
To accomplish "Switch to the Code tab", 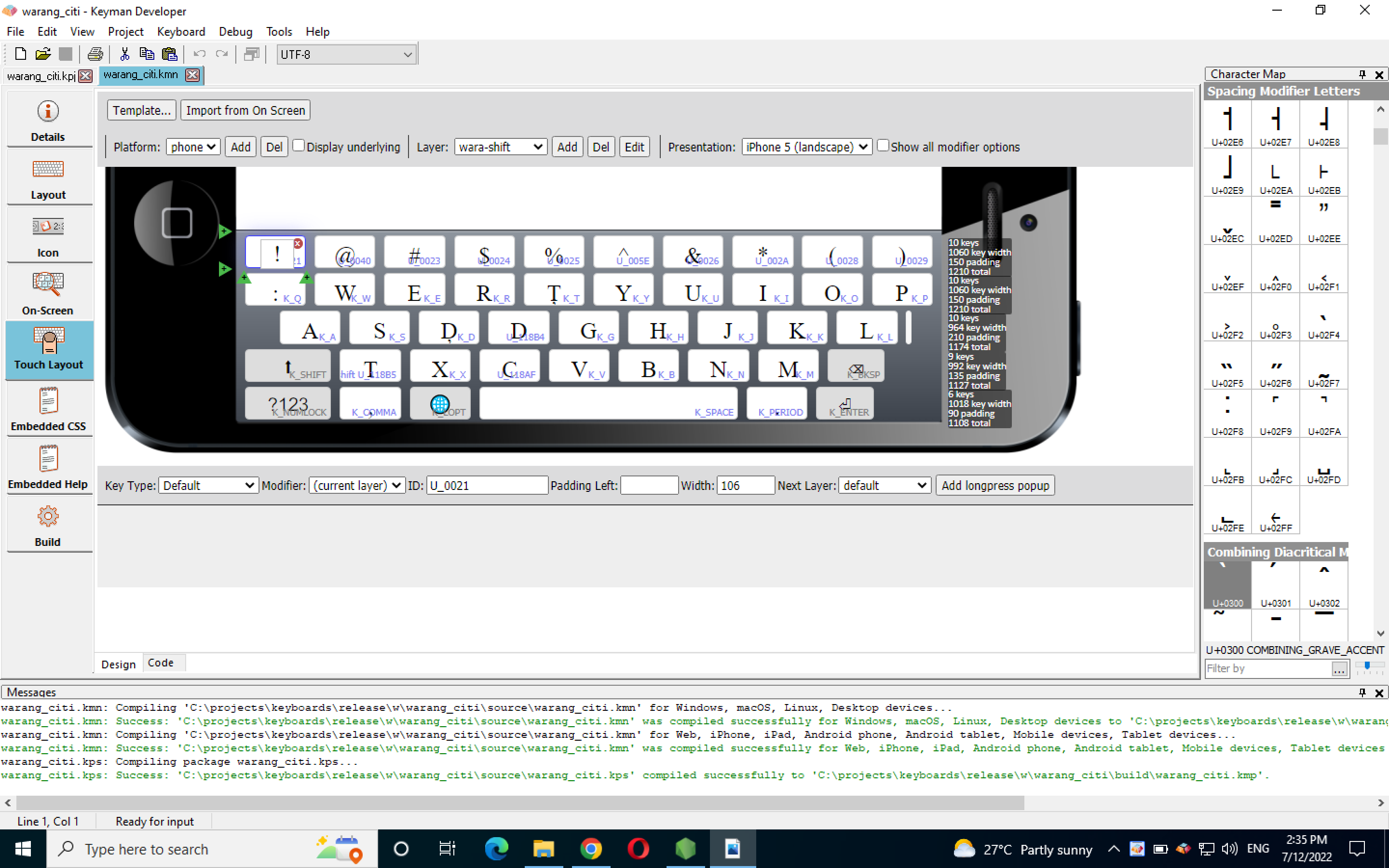I will tap(161, 662).
